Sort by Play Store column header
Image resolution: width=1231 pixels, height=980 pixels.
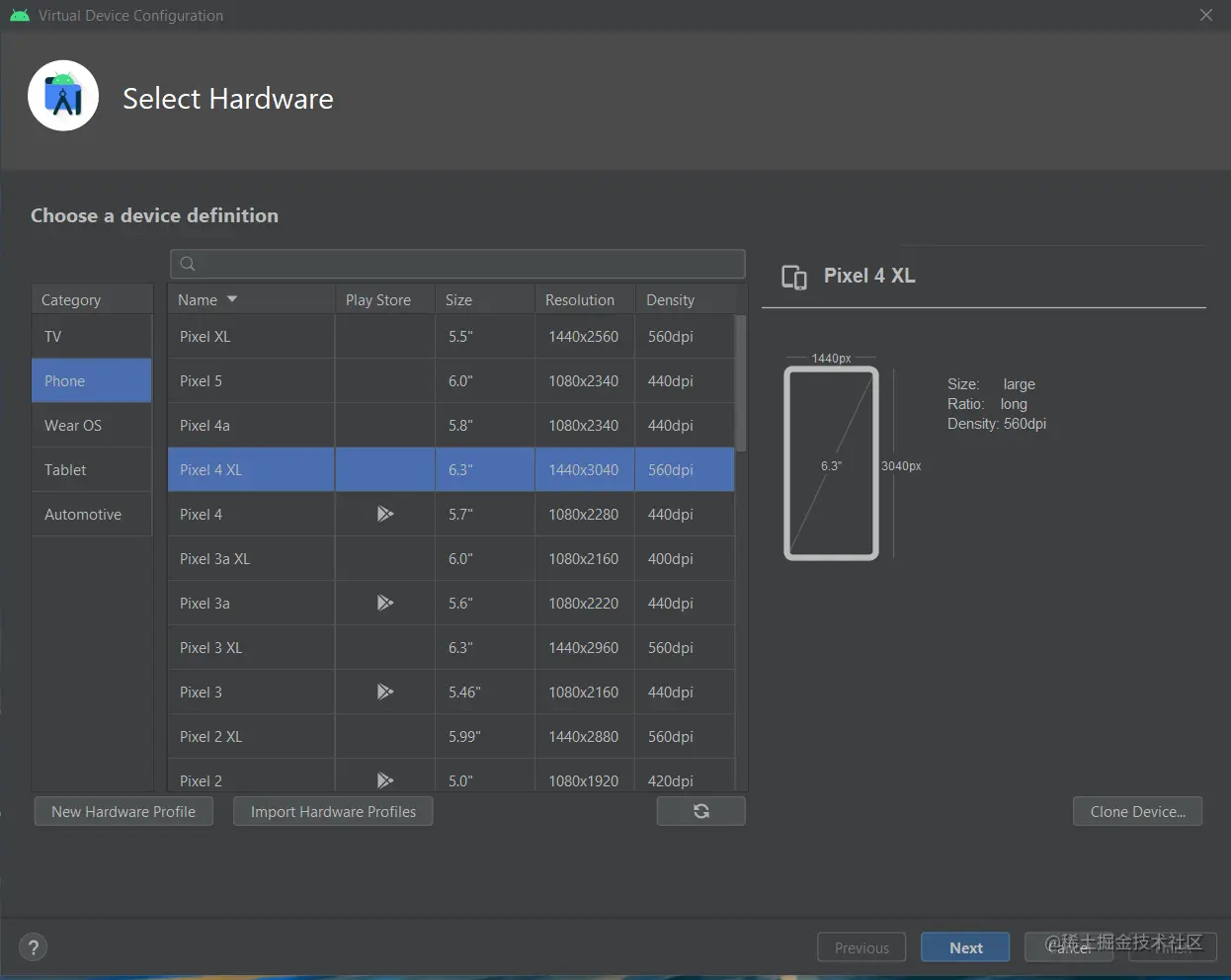pyautogui.click(x=385, y=299)
